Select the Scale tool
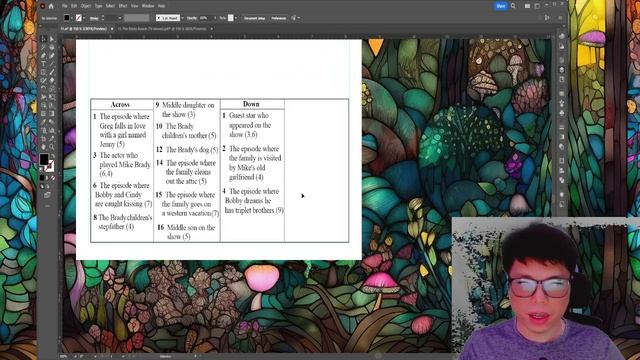The image size is (640, 360). [x=52, y=89]
